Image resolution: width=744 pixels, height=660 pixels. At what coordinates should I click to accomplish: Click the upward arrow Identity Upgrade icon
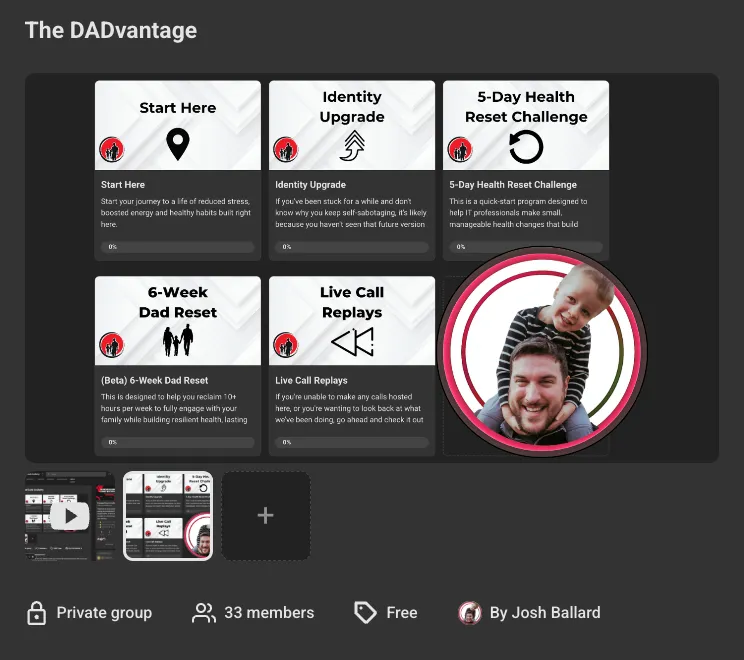[x=353, y=146]
